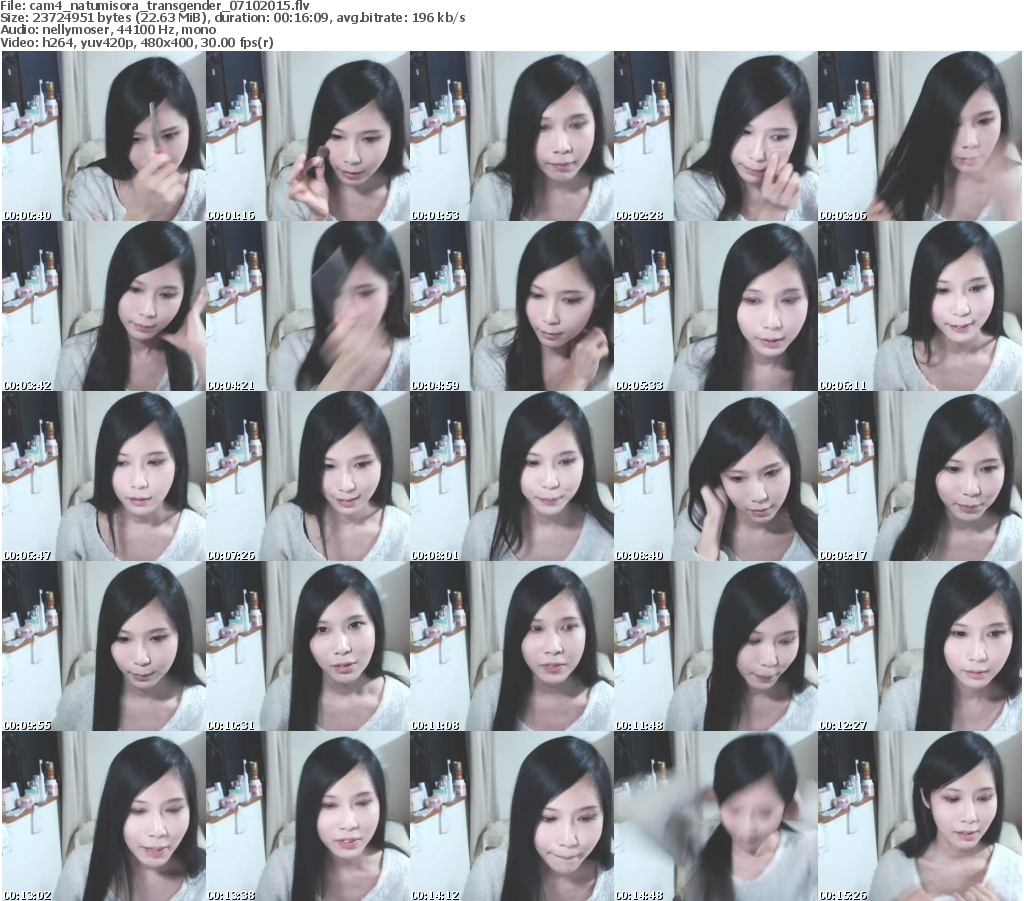Choose the motion-blurred frame at 00:14:48
The height and width of the screenshot is (901, 1024).
point(716,816)
